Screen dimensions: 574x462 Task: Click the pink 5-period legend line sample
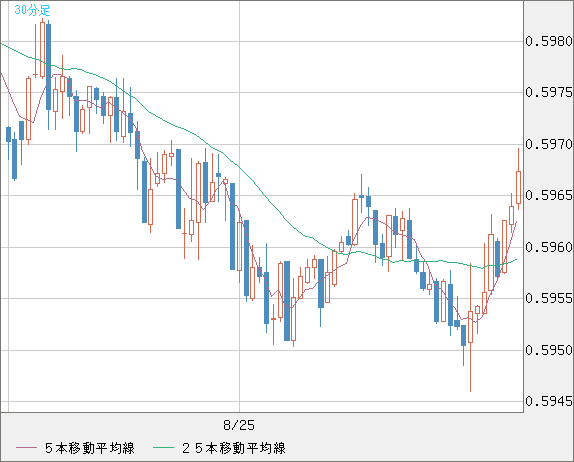click(26, 448)
